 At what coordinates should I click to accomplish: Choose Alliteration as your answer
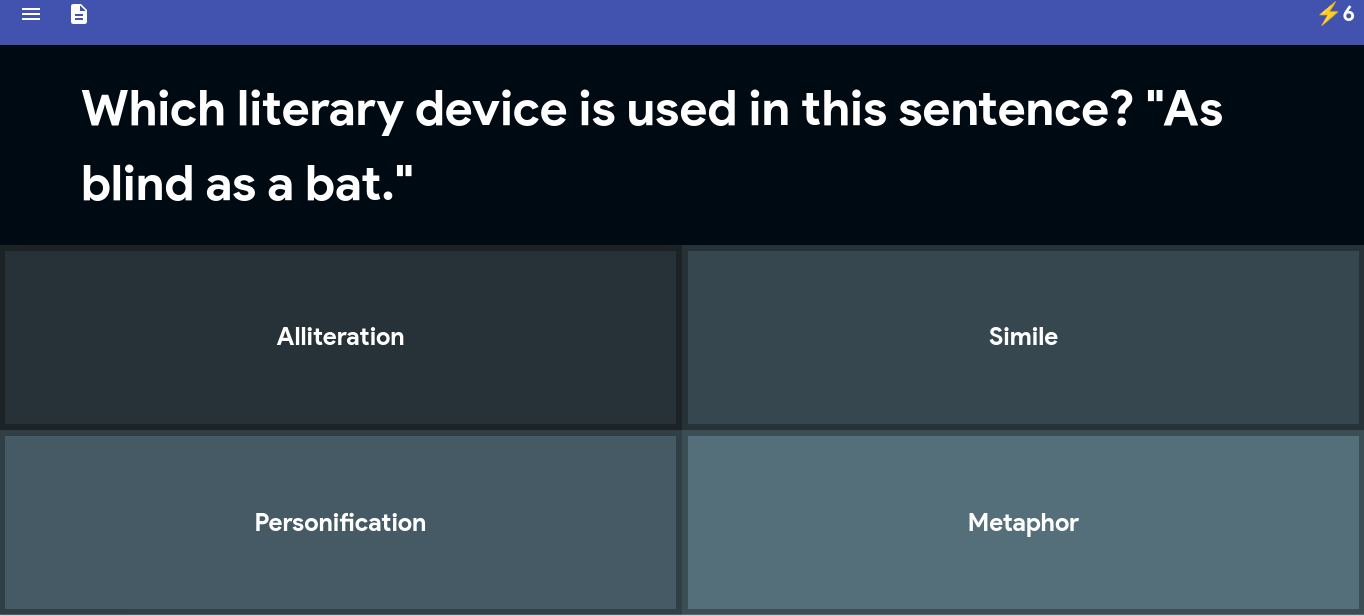(x=340, y=337)
